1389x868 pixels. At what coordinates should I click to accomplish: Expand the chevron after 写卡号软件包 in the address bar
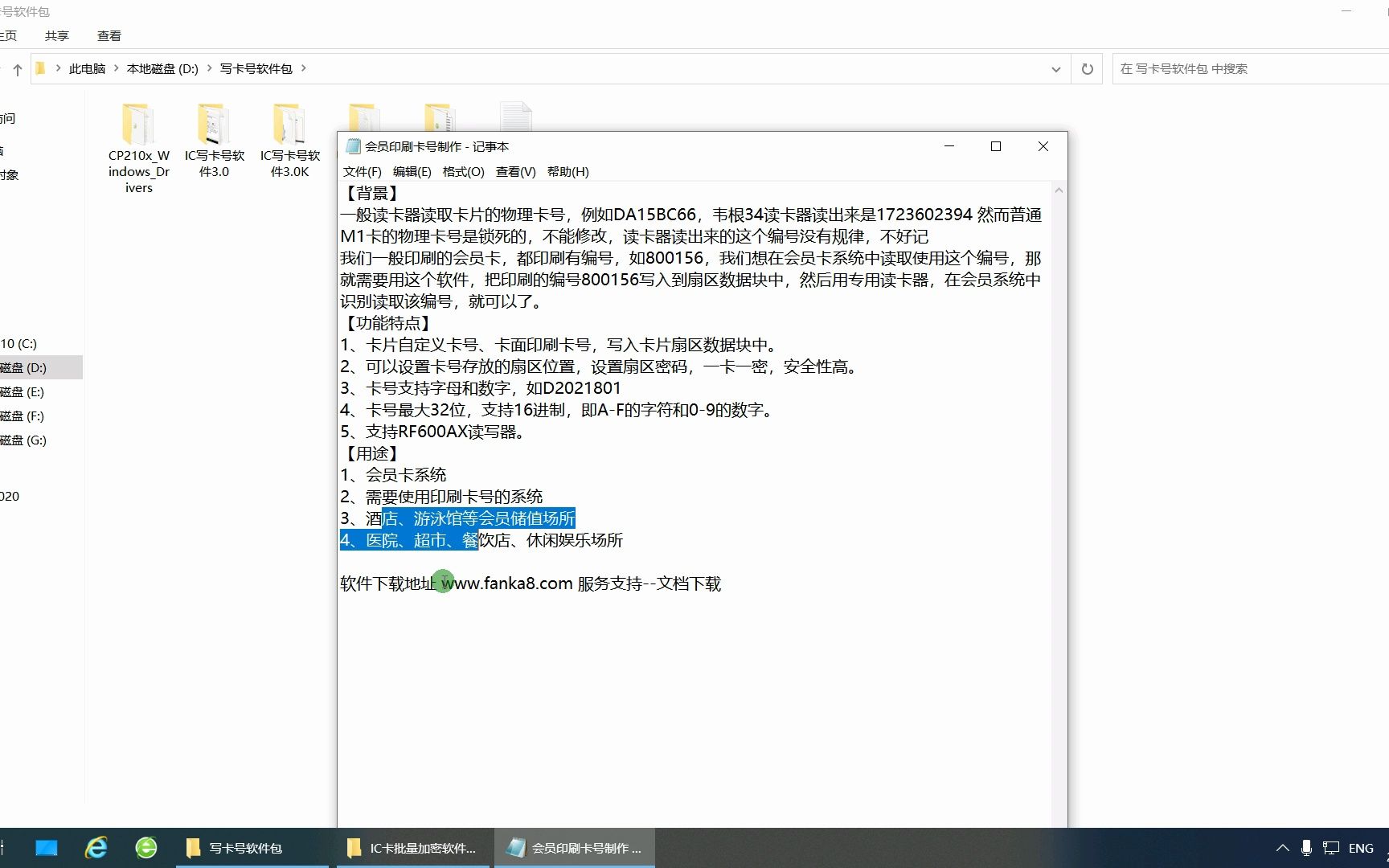coord(303,68)
